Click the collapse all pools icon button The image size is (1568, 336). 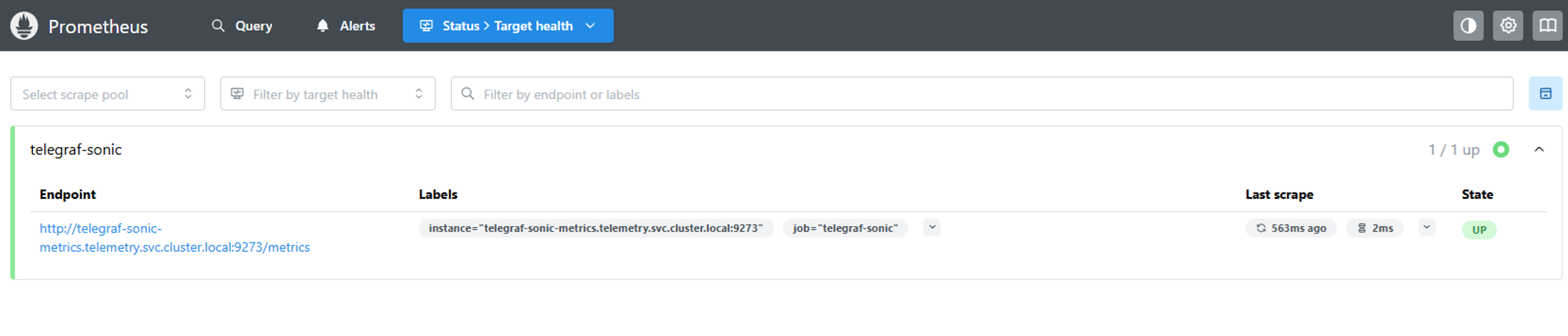[1545, 93]
